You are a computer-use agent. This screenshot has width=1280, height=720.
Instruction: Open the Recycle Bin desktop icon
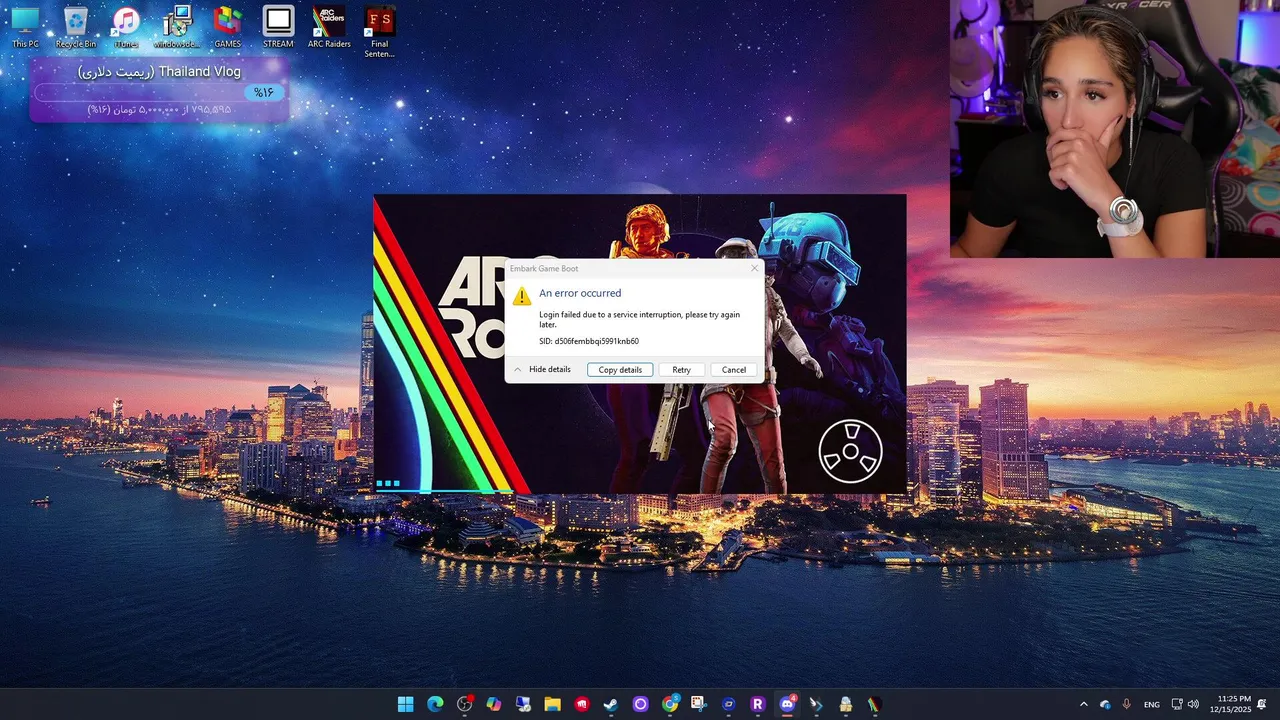[x=76, y=27]
